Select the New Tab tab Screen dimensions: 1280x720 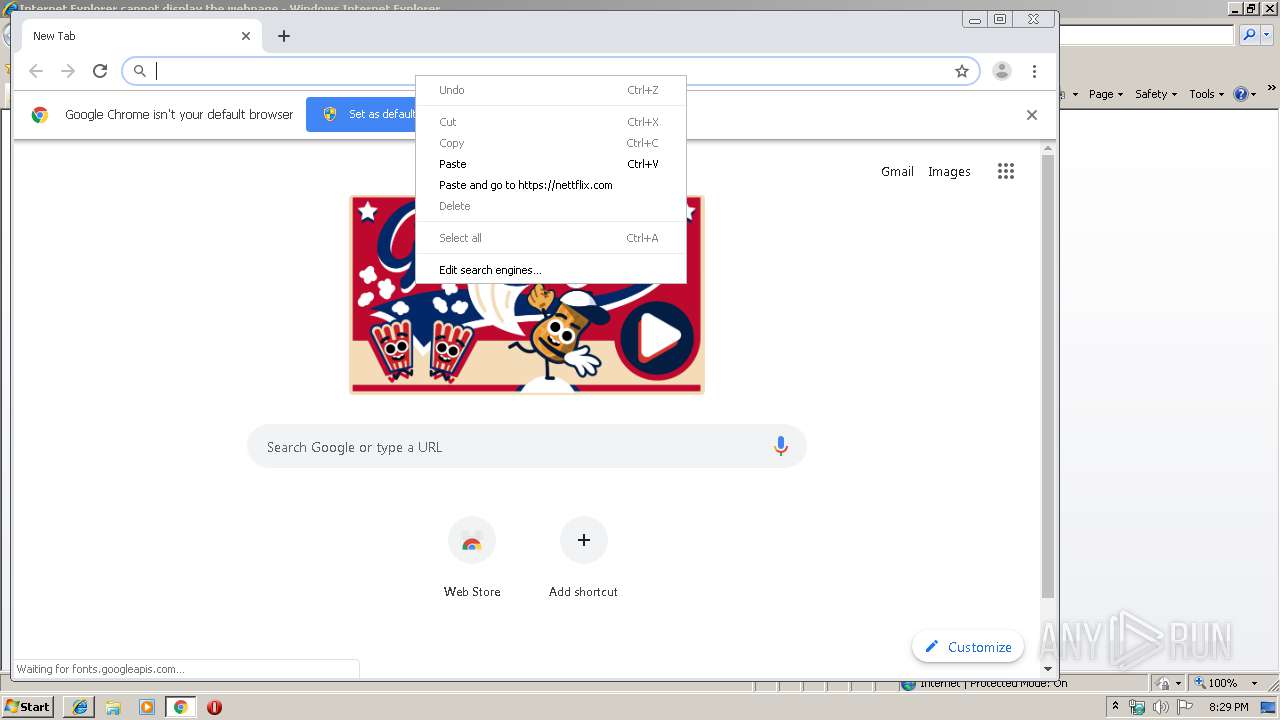[x=142, y=36]
